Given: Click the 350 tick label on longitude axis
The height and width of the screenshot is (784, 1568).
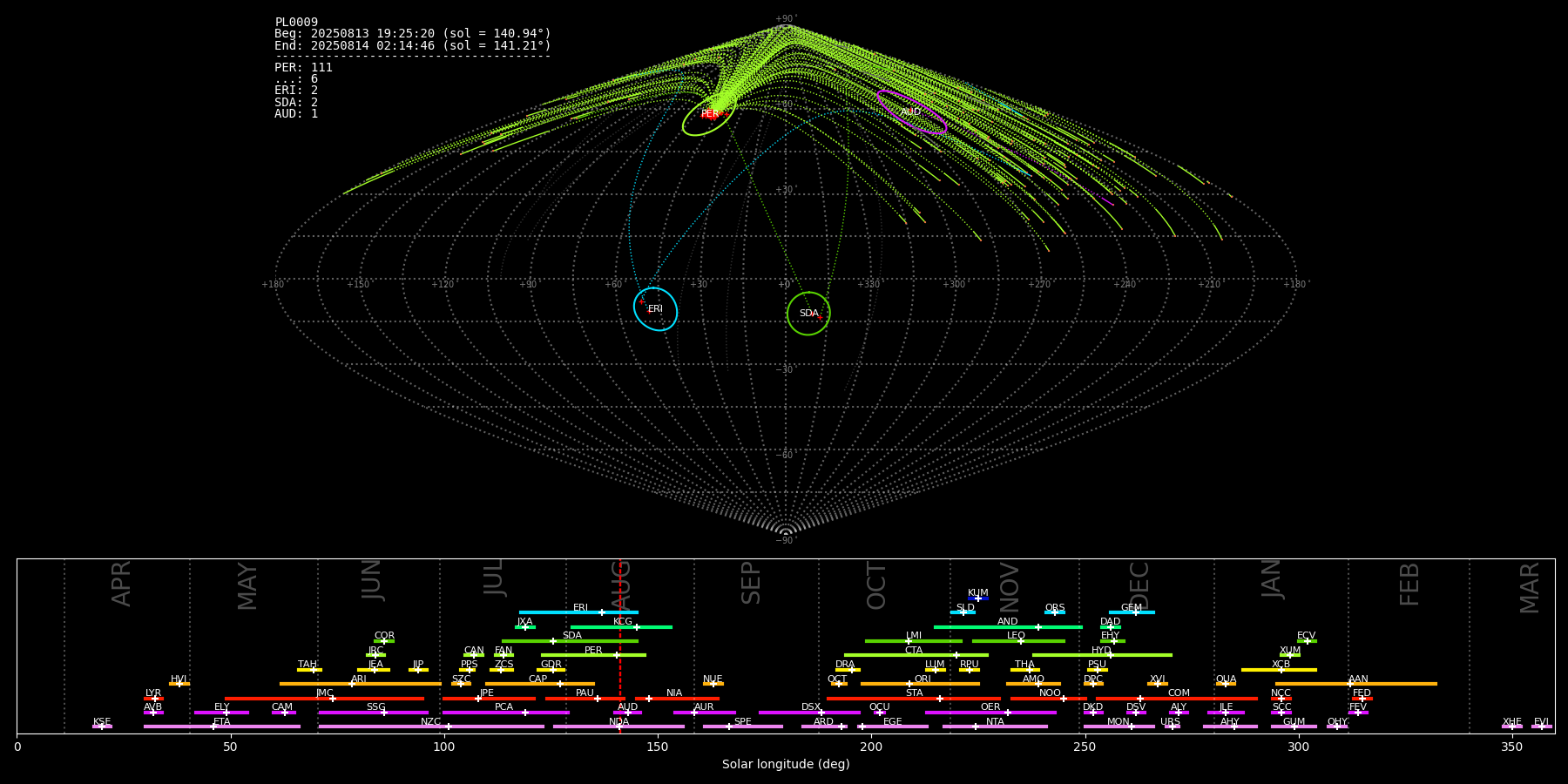Looking at the screenshot, I should (1511, 747).
